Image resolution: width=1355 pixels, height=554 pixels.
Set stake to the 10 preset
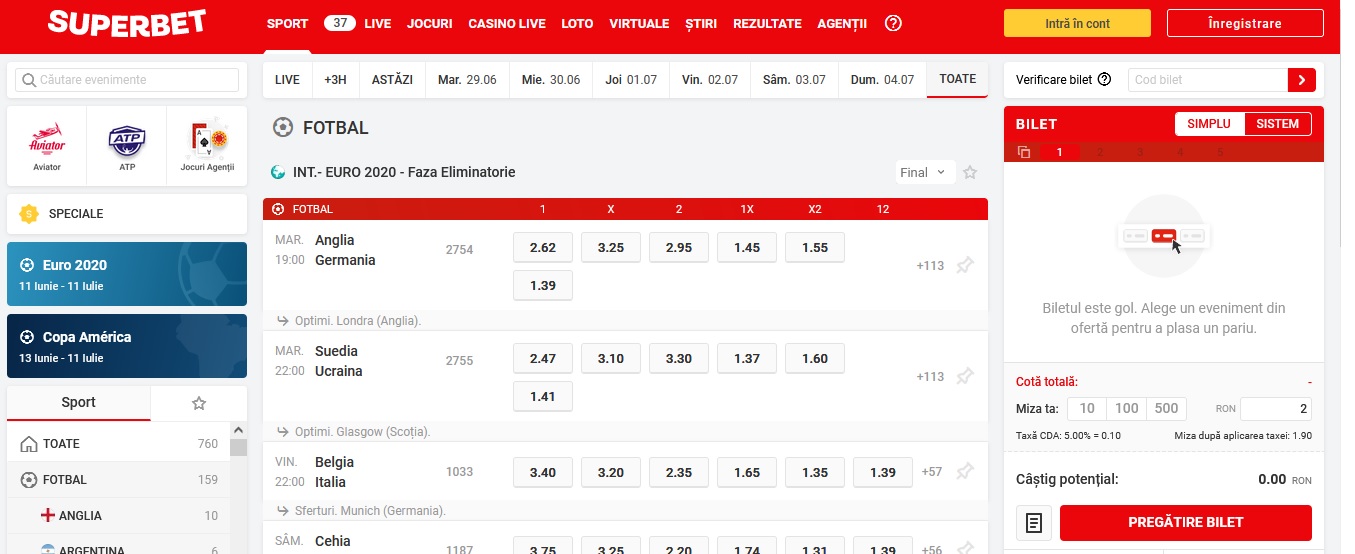click(x=1087, y=408)
